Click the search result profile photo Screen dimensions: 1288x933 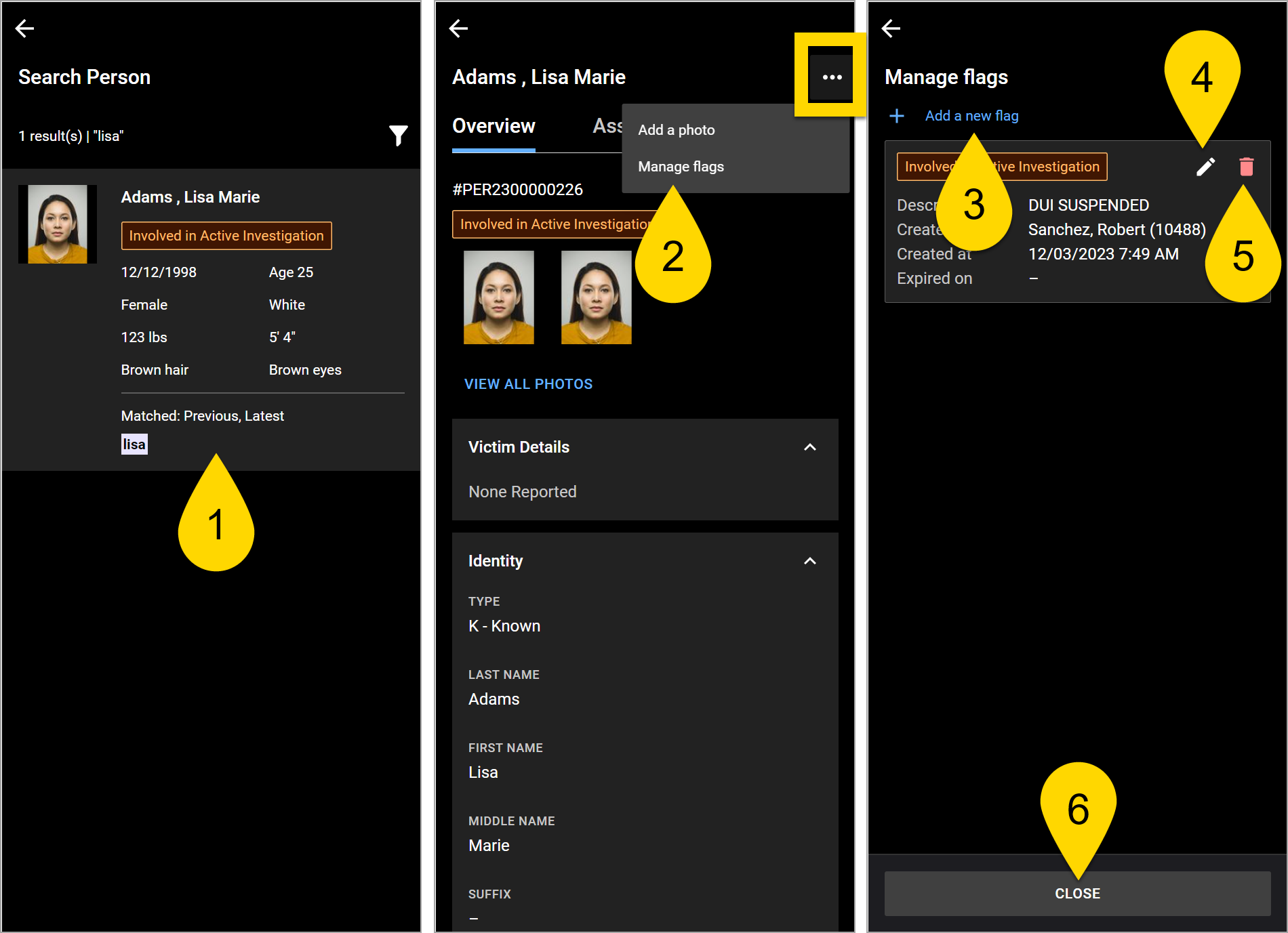click(x=58, y=224)
